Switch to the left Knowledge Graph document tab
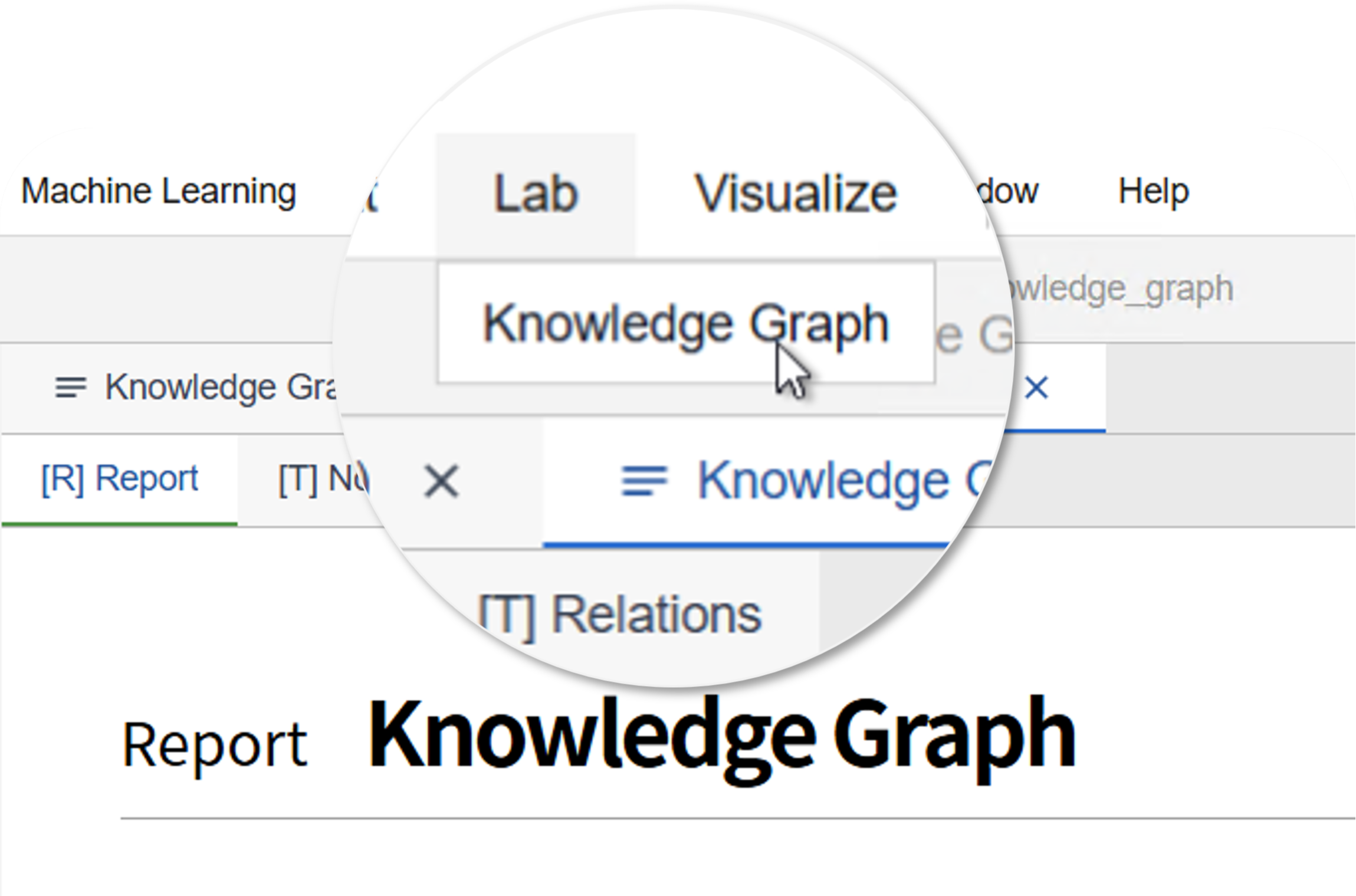Screen dimensions: 1356x896 [x=195, y=388]
